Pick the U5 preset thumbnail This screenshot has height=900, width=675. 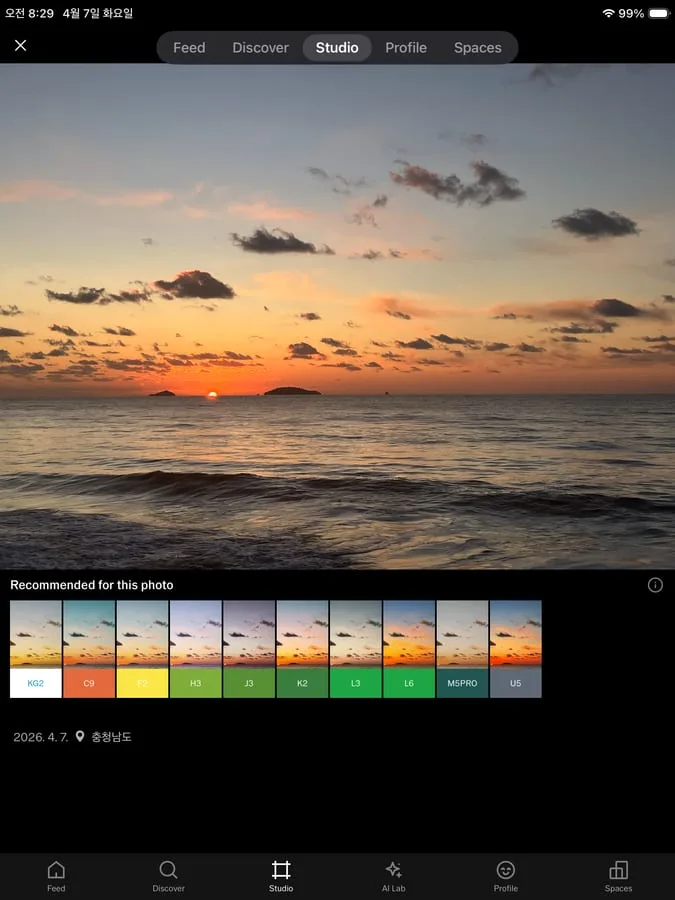coord(515,649)
